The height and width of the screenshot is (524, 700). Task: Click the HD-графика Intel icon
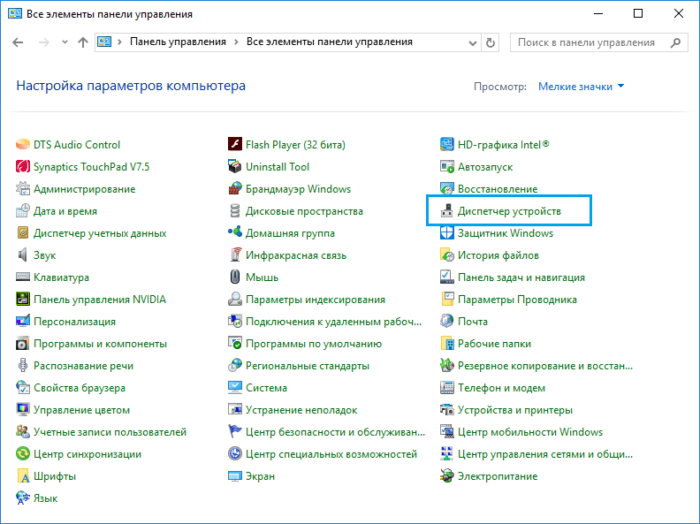click(x=447, y=145)
